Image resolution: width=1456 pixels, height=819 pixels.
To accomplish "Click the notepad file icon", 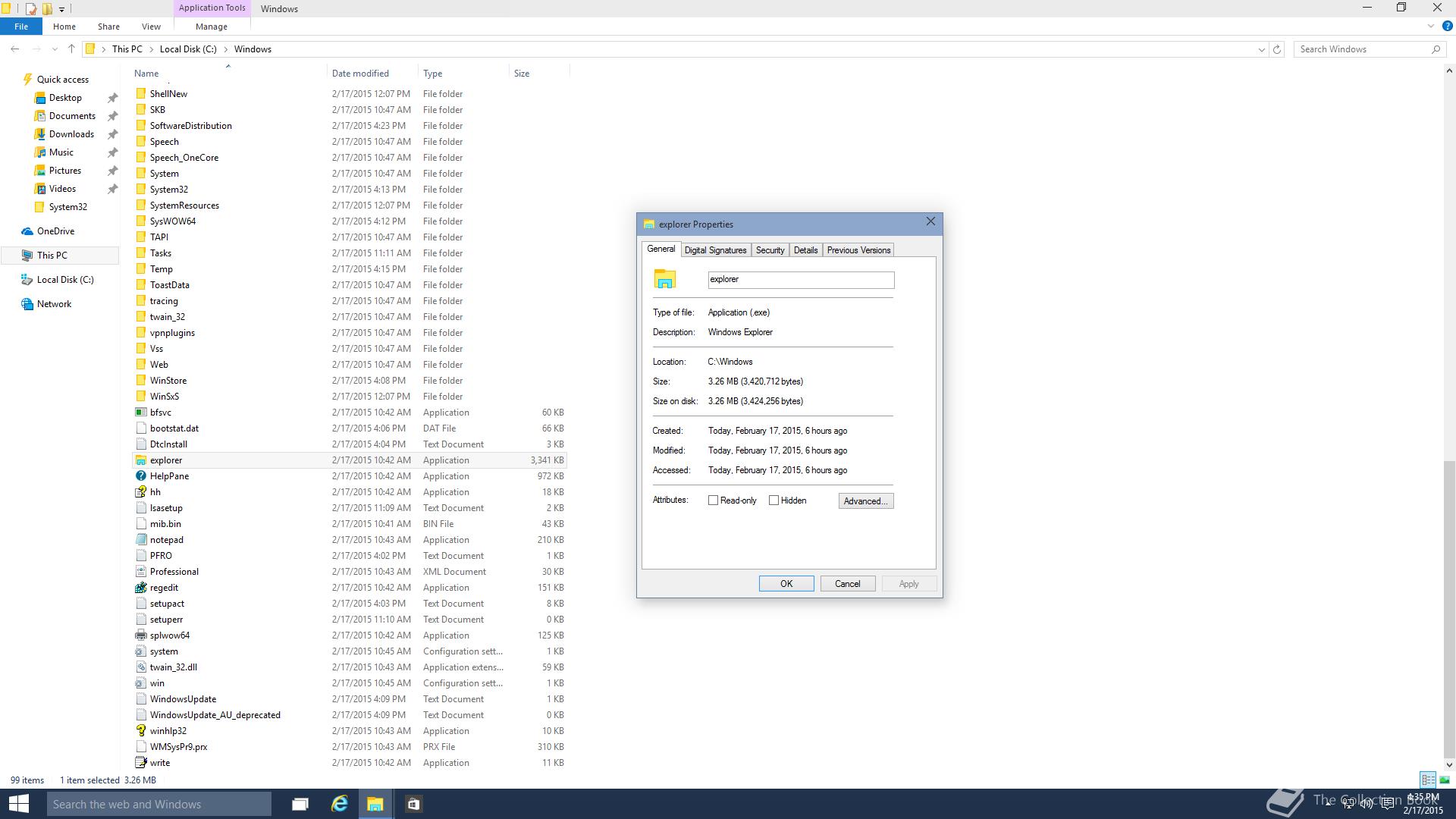I will click(x=140, y=540).
